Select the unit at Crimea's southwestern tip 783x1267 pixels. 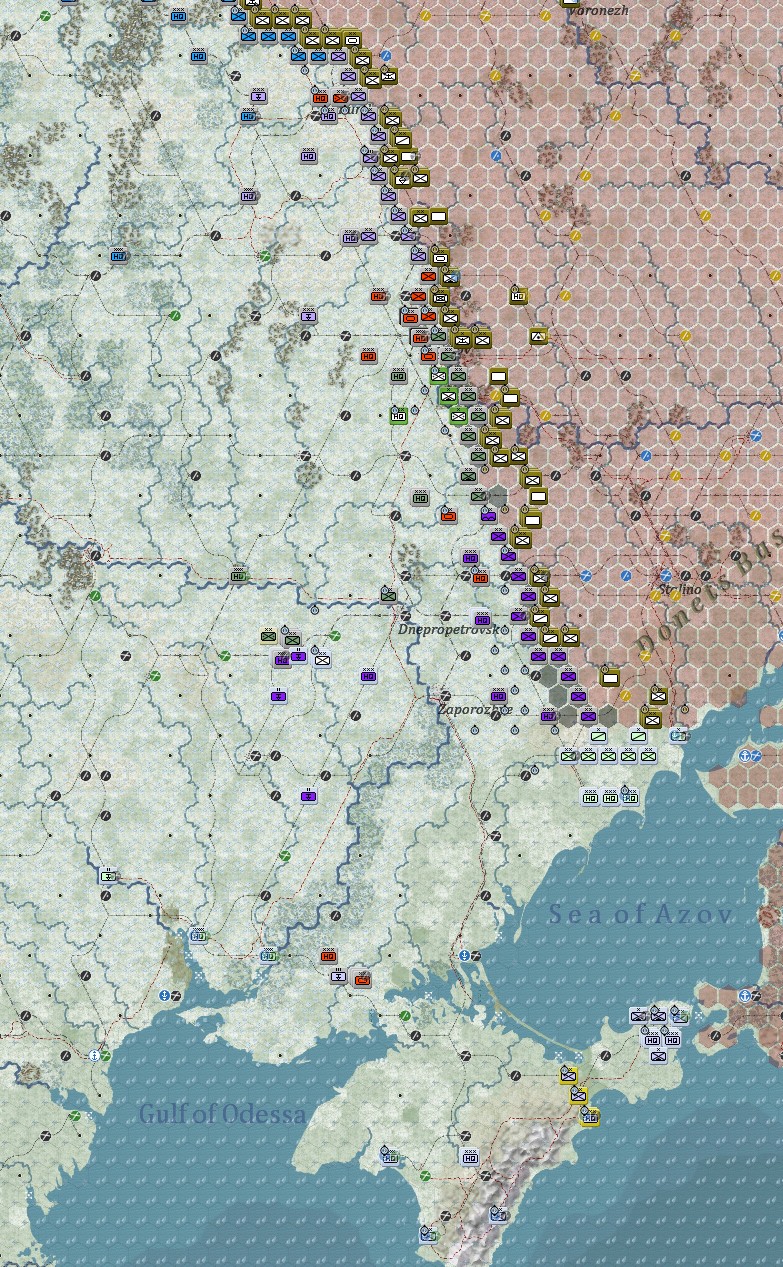pyautogui.click(x=428, y=1235)
